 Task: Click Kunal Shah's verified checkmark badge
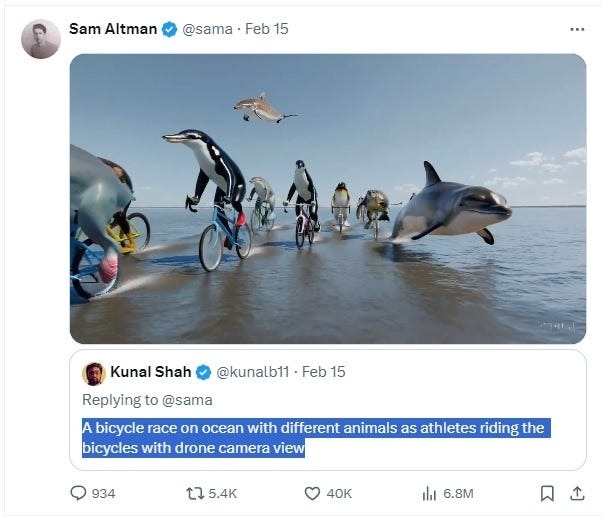[203, 372]
